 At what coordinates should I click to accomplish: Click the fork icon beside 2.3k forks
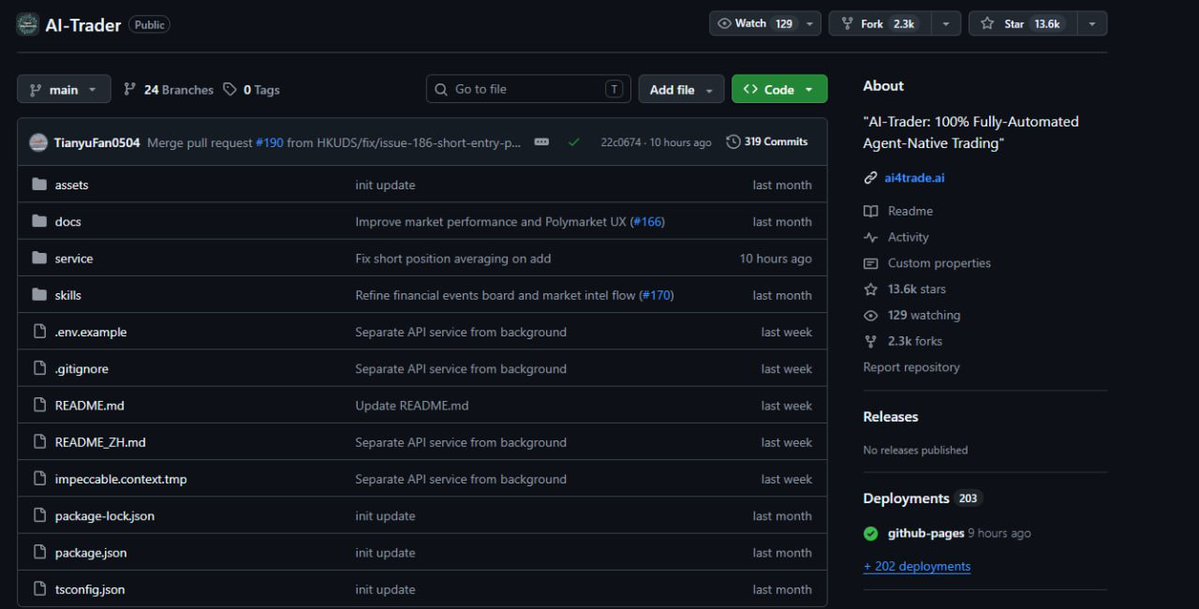[x=870, y=341]
